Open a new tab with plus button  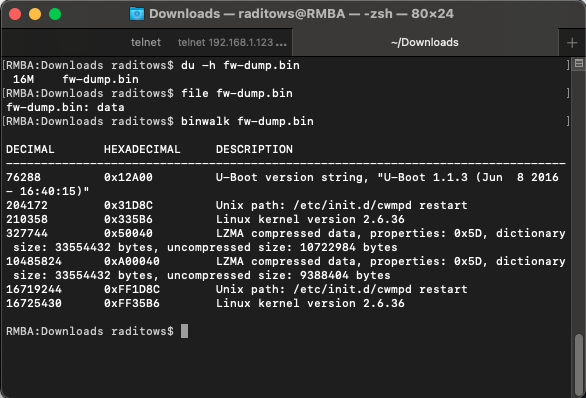[572, 43]
